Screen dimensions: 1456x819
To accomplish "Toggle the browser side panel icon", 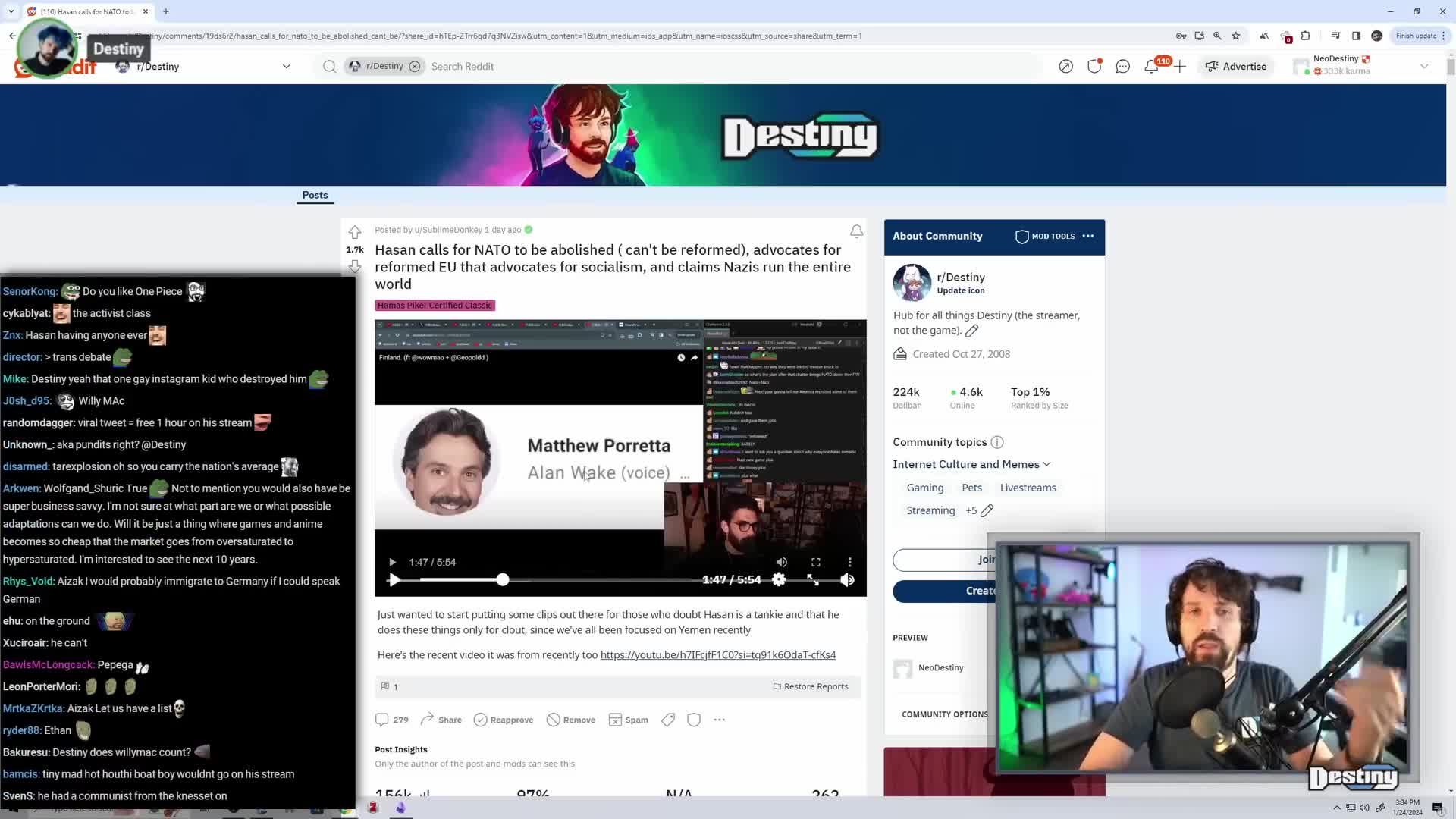I will [1356, 36].
